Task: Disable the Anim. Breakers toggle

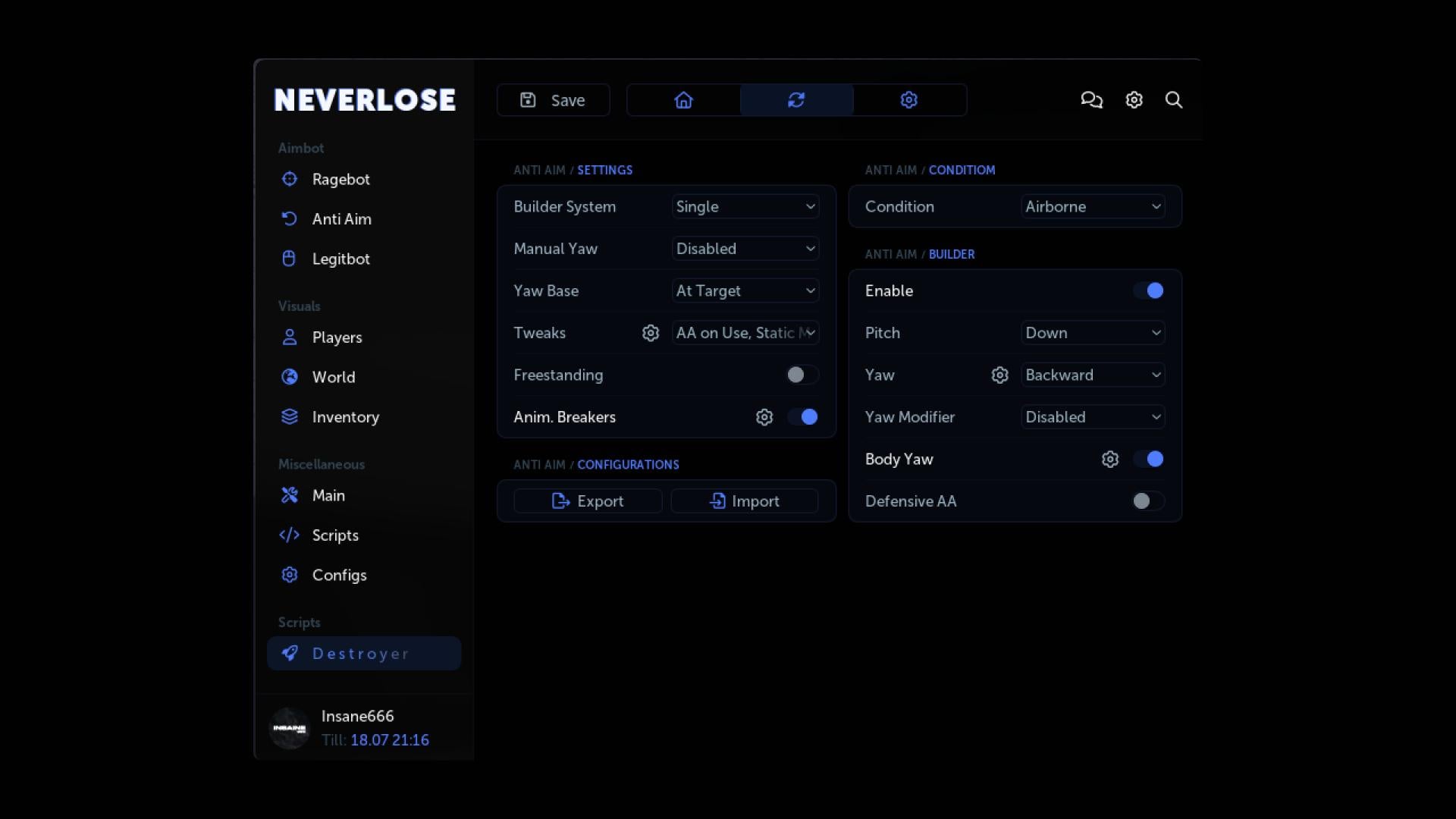Action: pos(802,417)
